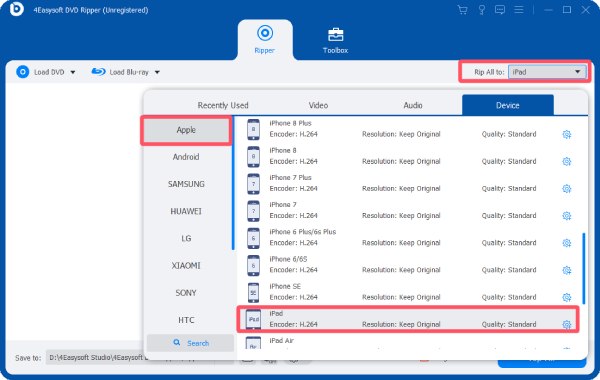
Task: Open settings gear for iPhone 7
Action: [x=567, y=216]
